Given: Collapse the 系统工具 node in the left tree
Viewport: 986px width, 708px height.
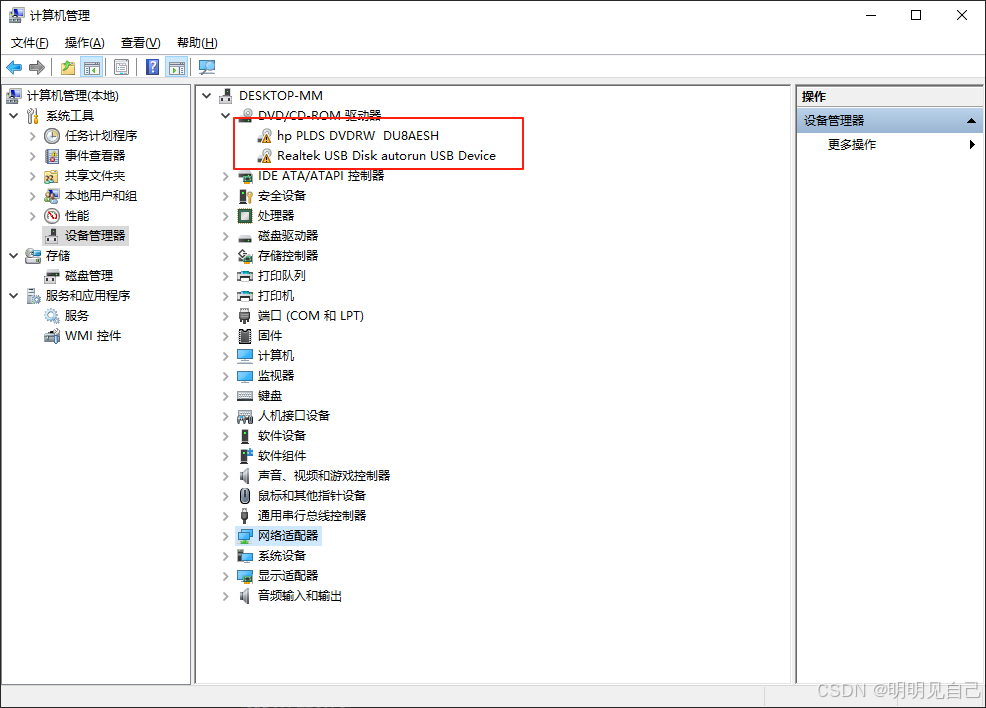Looking at the screenshot, I should coord(14,116).
